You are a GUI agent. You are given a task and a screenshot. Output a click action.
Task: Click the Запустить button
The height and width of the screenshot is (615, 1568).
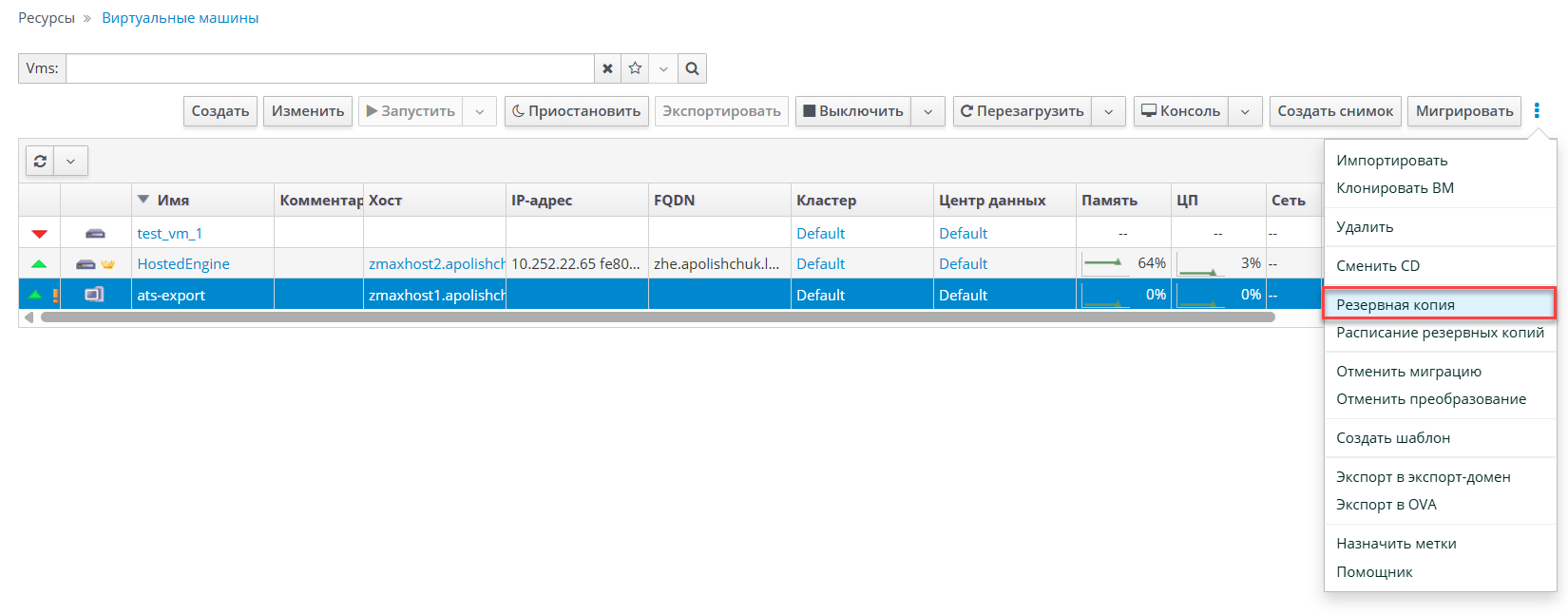pyautogui.click(x=411, y=111)
